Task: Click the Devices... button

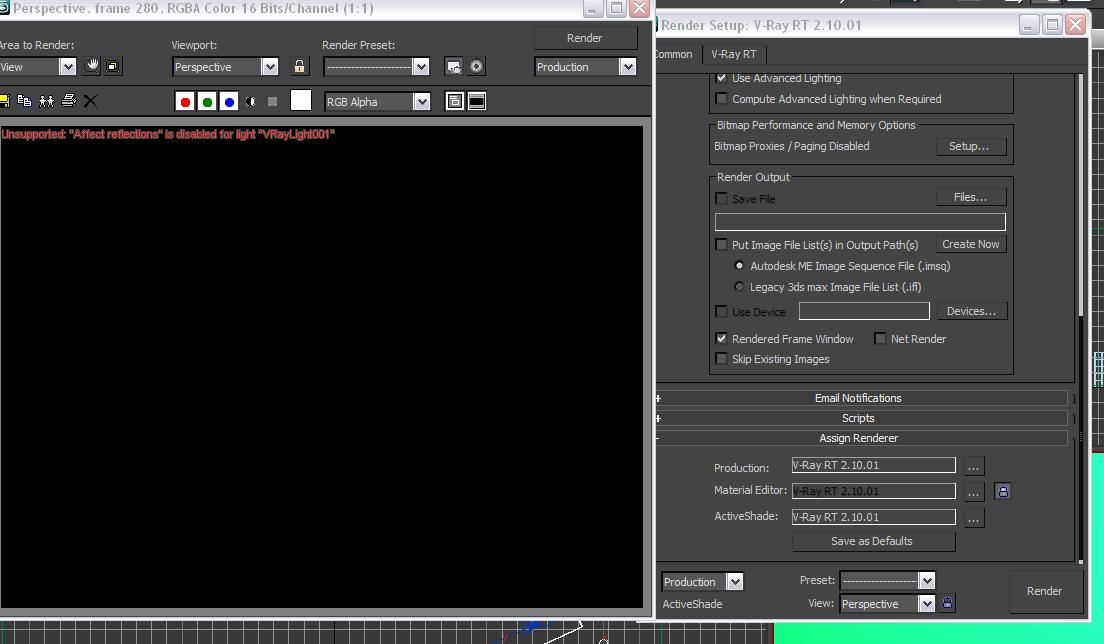Action: [971, 311]
